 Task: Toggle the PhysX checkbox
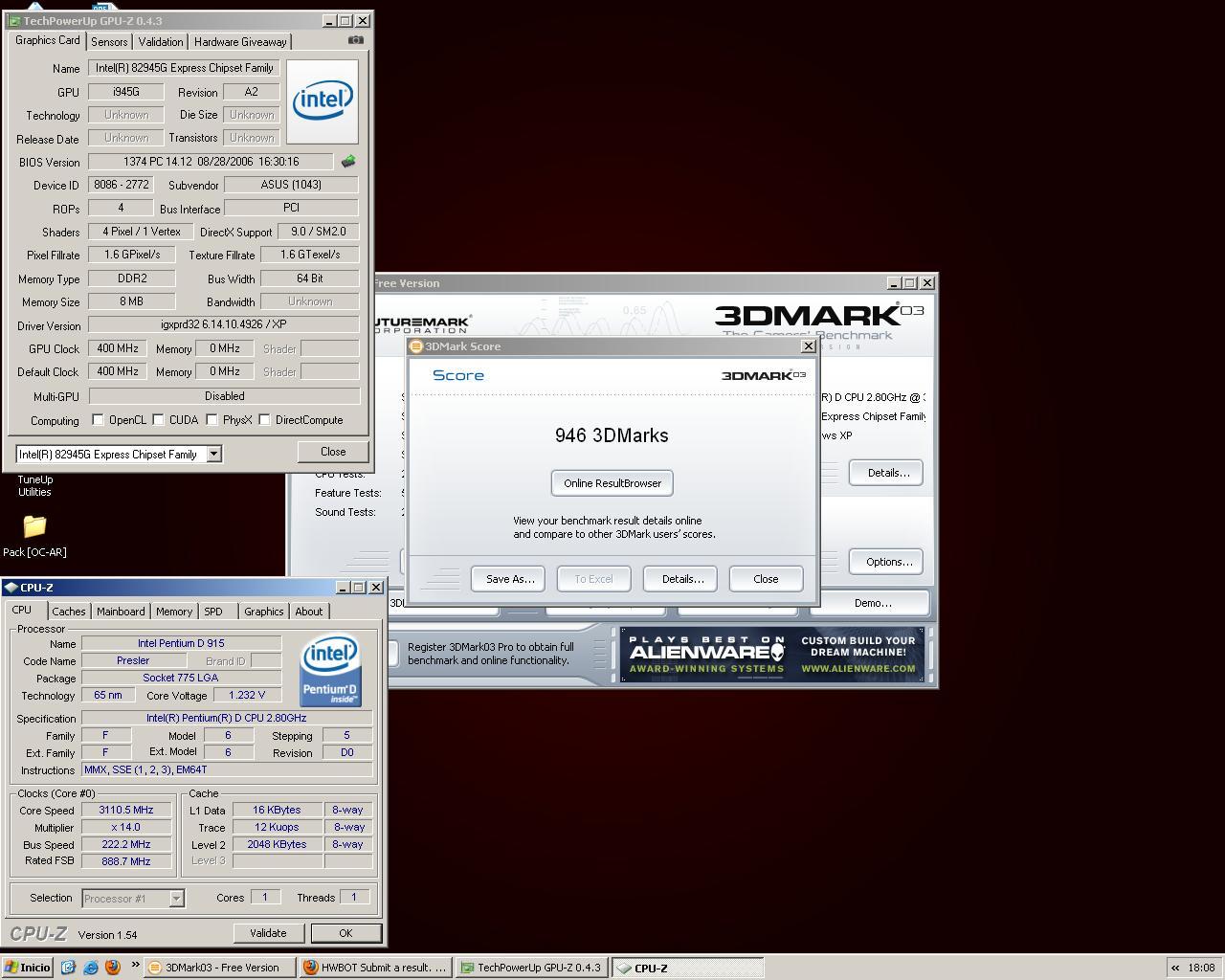click(212, 419)
